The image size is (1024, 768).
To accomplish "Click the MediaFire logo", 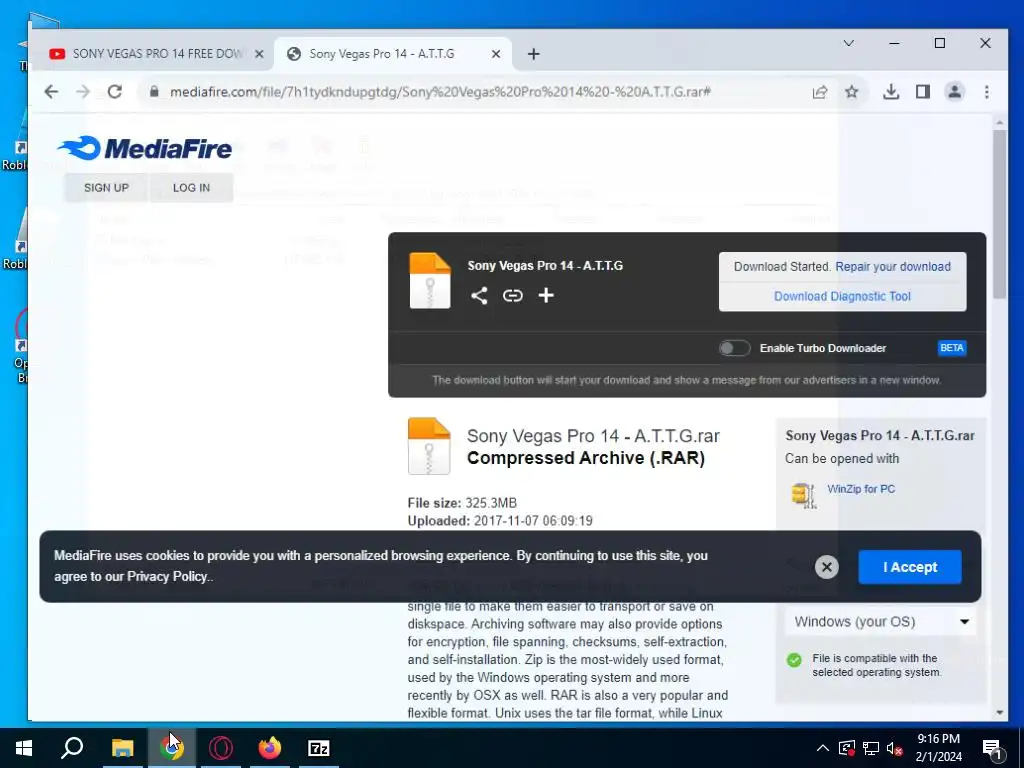I will (144, 148).
